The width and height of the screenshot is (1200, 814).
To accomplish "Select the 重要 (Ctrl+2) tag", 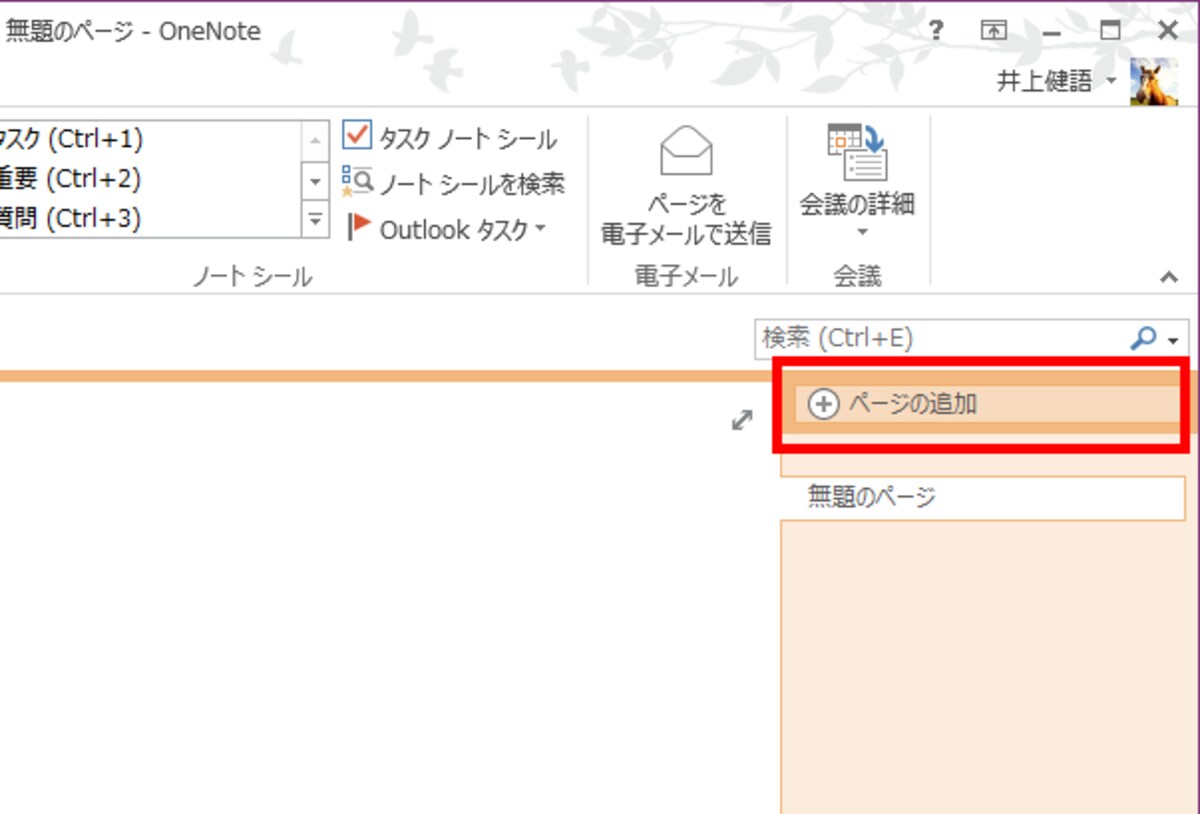I will [150, 179].
